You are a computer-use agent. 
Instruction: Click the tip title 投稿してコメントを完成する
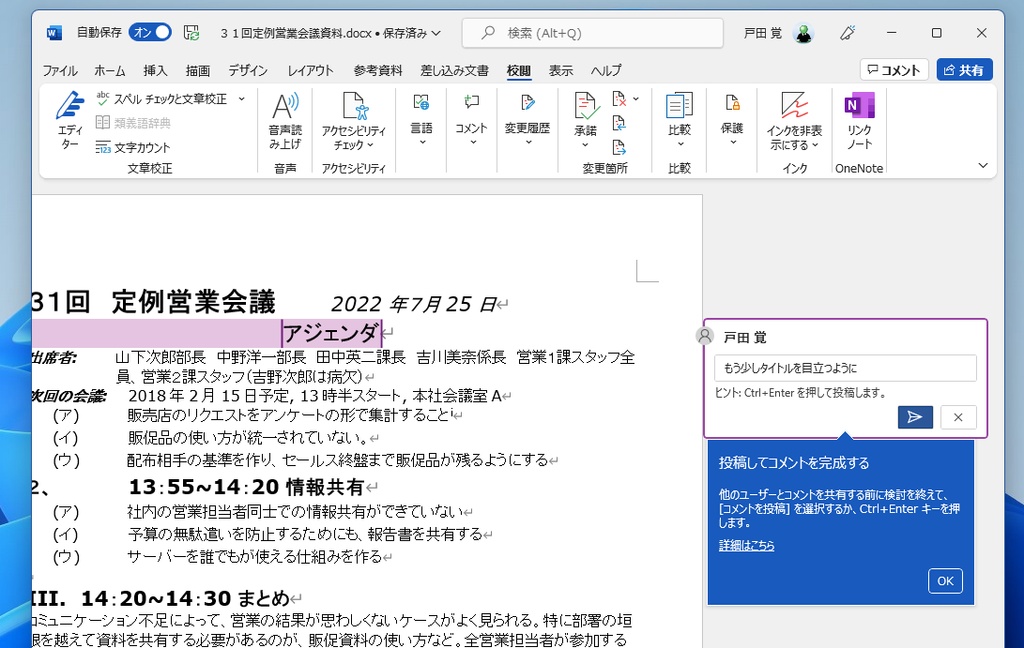pyautogui.click(x=794, y=463)
